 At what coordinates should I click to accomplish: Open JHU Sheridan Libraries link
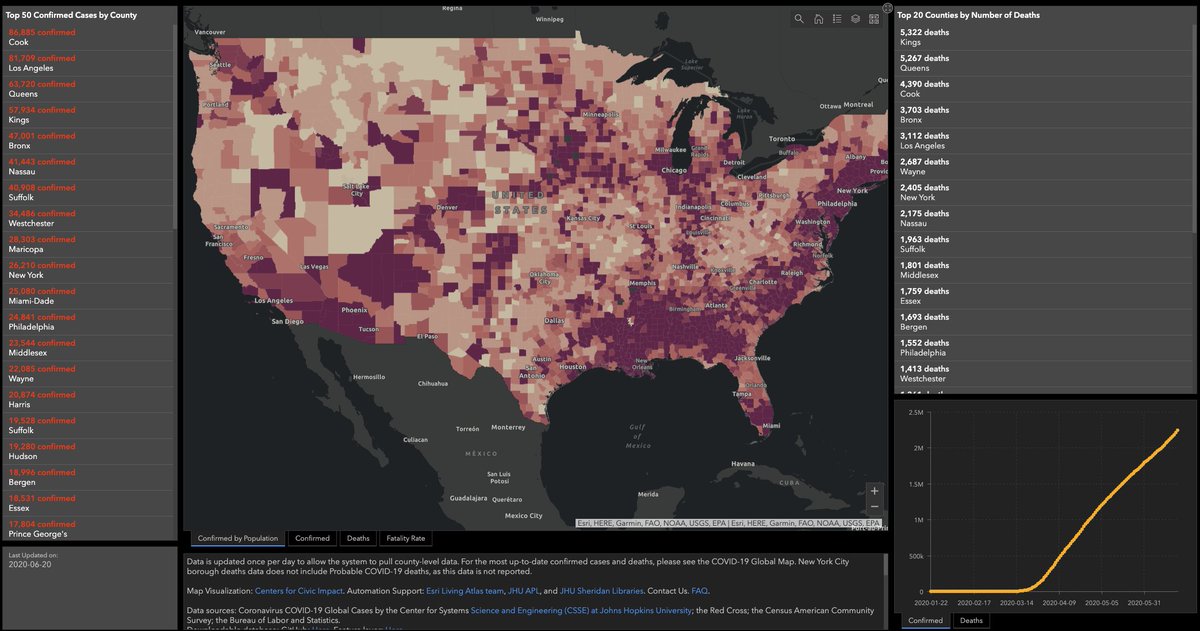599,591
